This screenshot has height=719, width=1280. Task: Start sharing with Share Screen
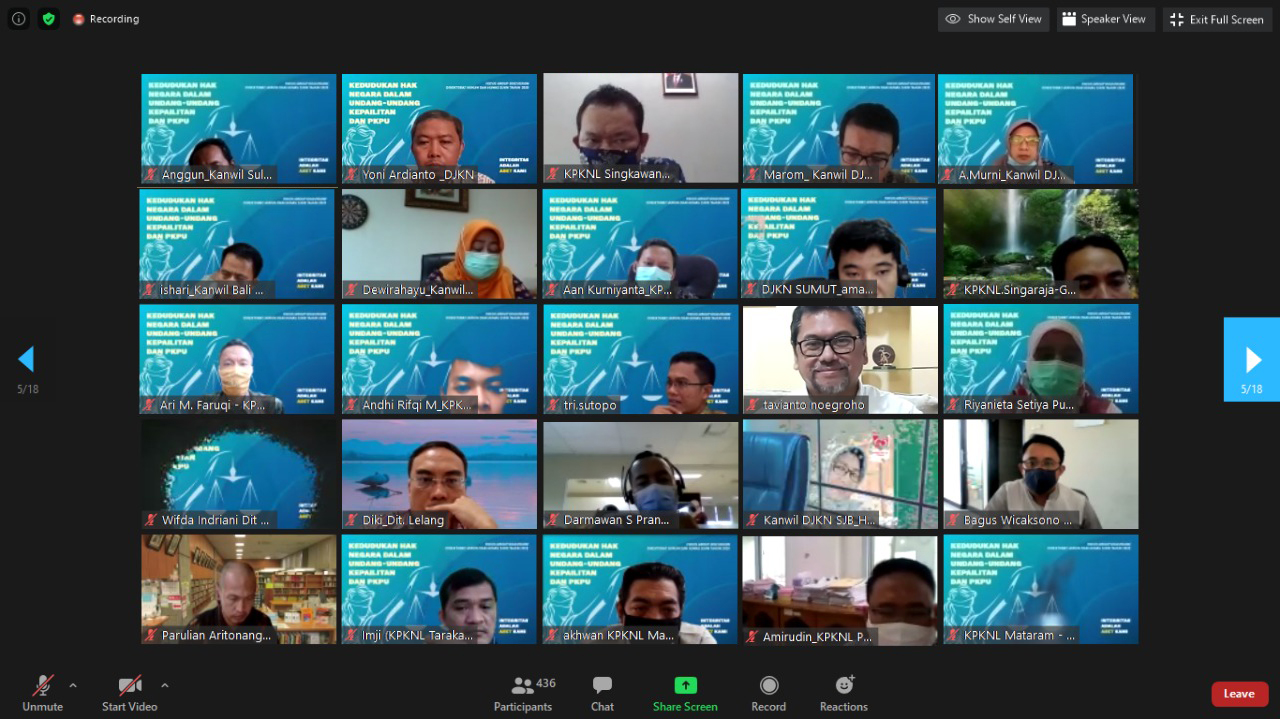point(685,693)
